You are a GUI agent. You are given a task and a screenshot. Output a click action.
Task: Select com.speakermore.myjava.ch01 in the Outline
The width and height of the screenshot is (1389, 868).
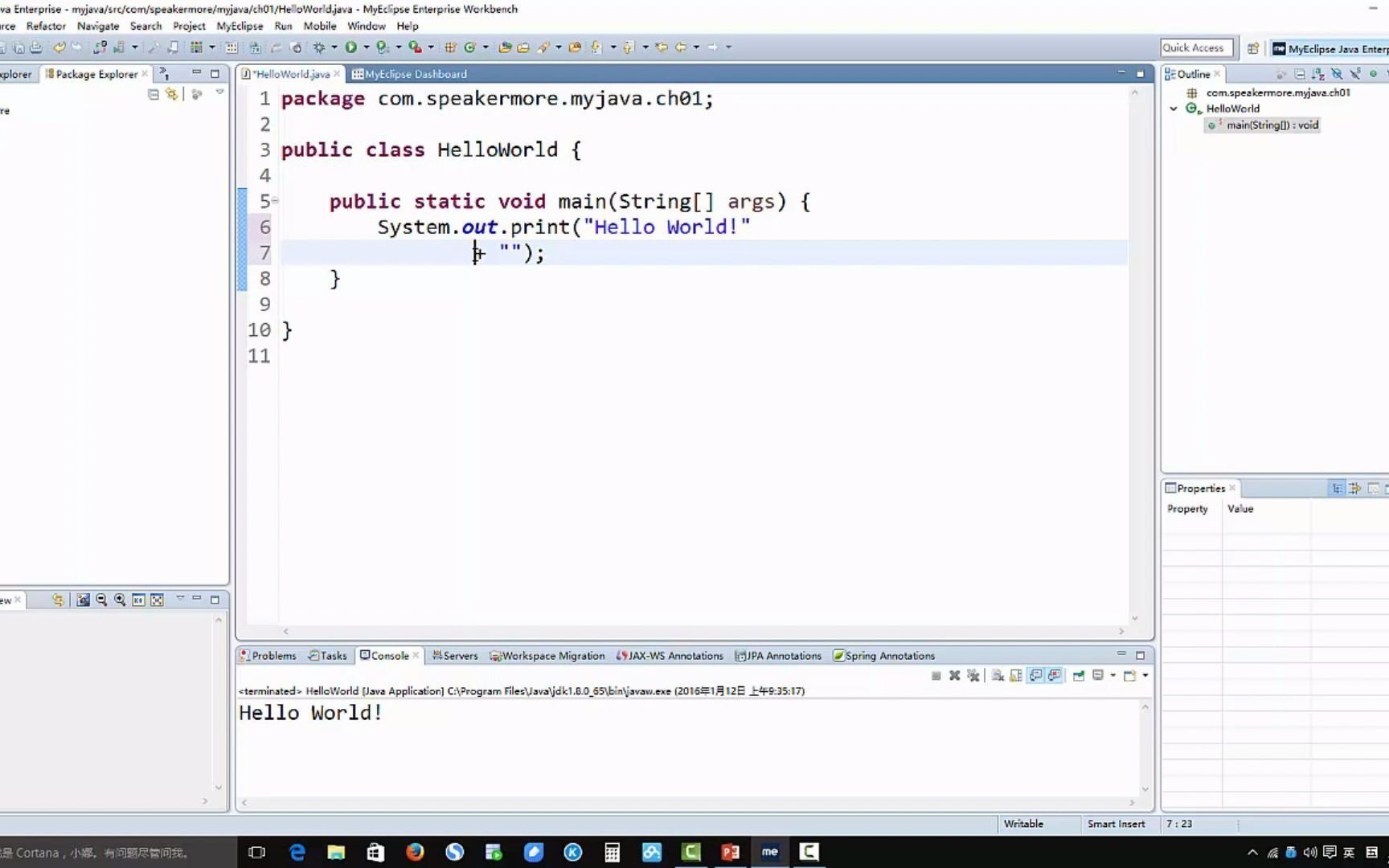[x=1278, y=92]
